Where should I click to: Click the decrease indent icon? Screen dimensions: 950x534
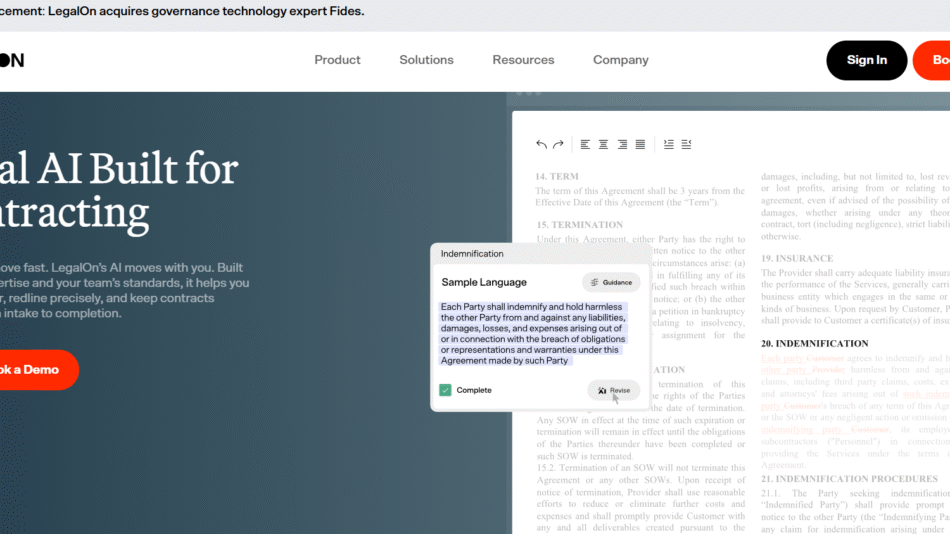tap(686, 145)
